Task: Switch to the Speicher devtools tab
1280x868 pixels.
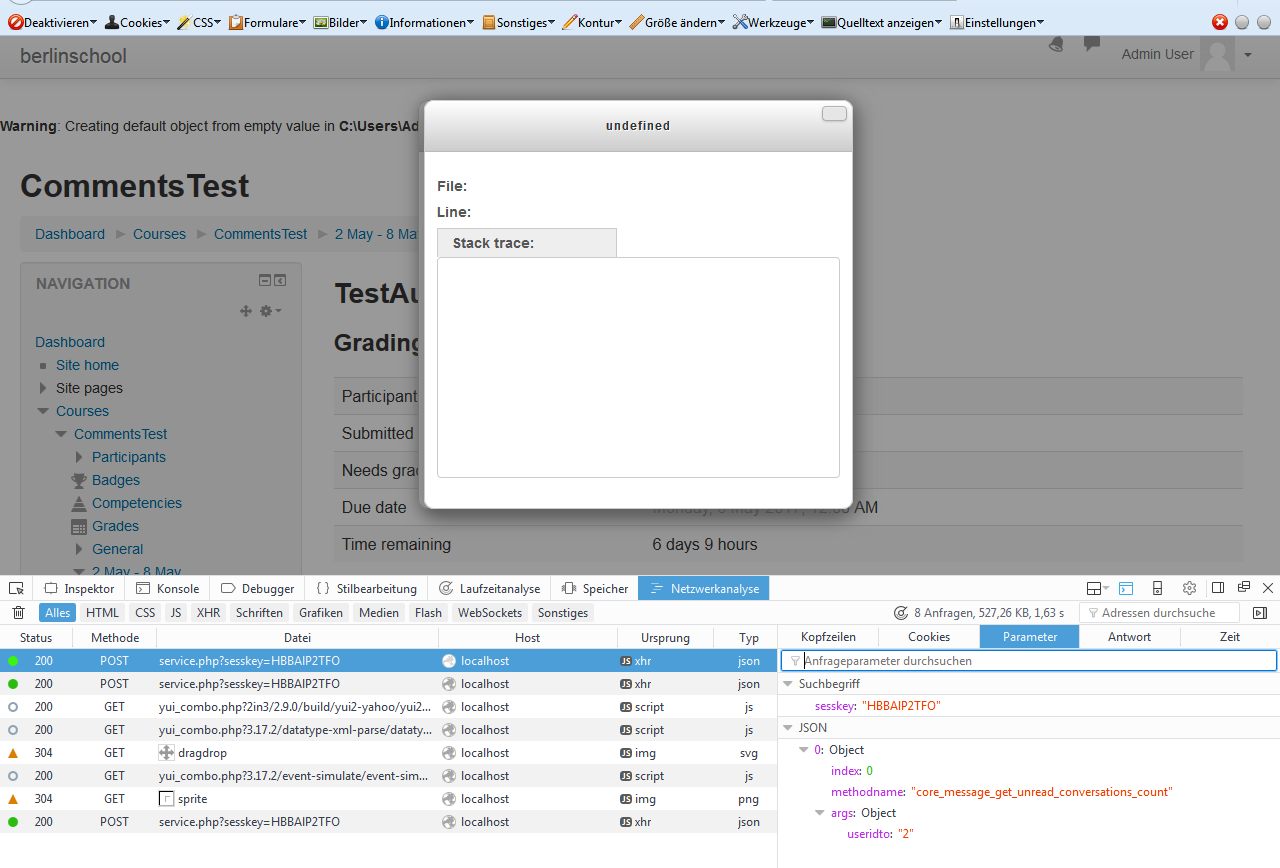Action: [x=595, y=588]
